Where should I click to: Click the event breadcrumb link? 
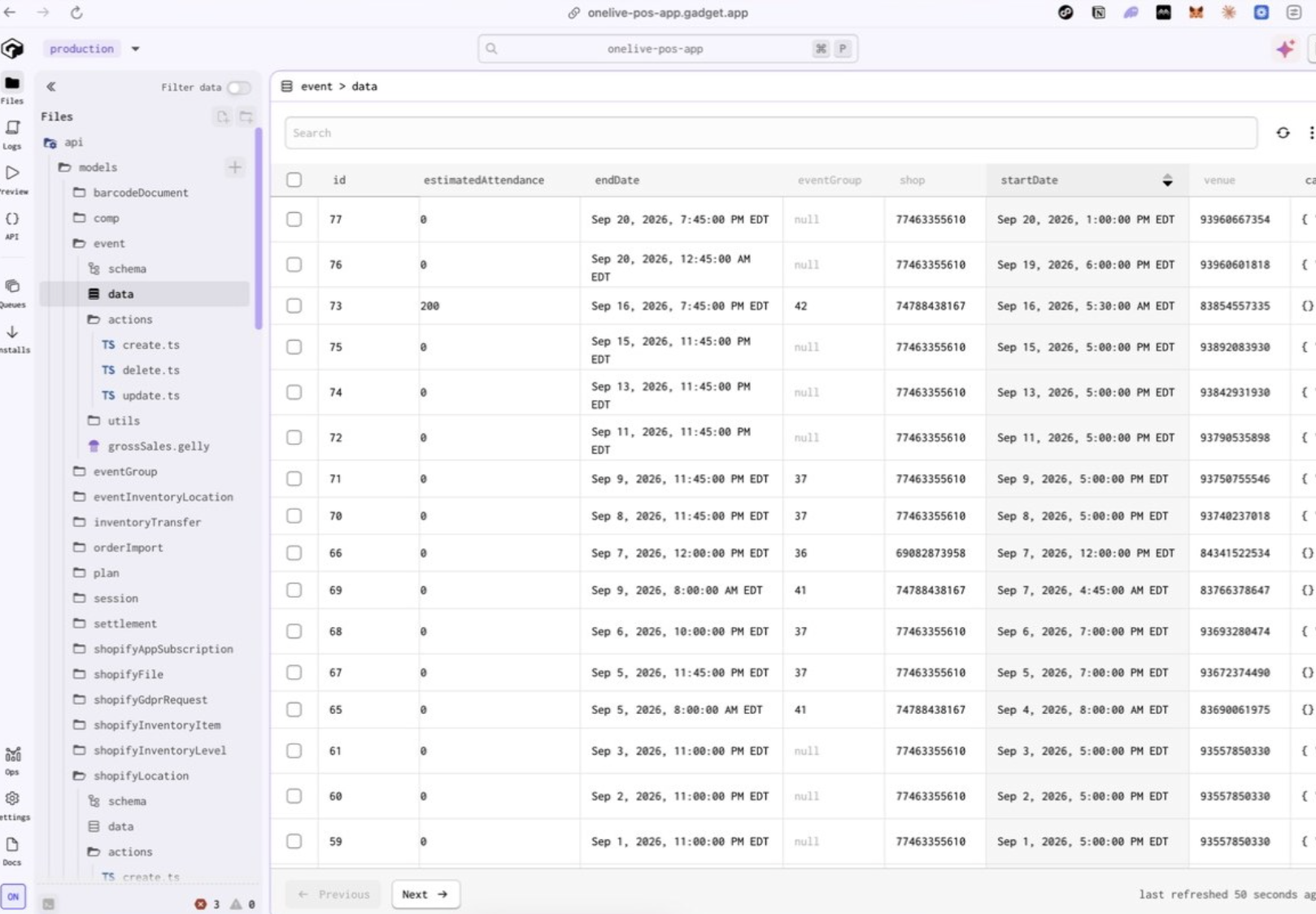click(316, 86)
